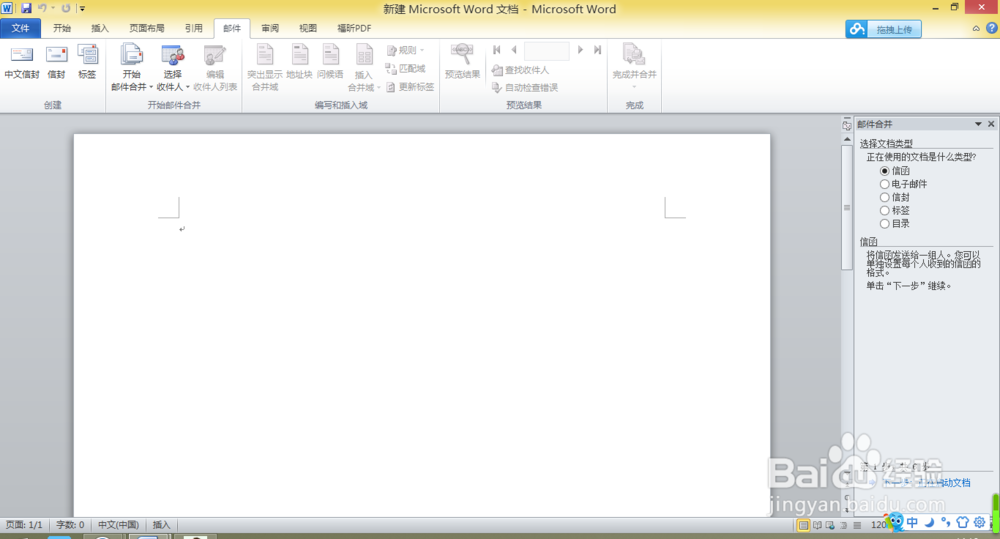Click the 插入 insert mode indicator
The image size is (1000, 539).
[x=161, y=525]
